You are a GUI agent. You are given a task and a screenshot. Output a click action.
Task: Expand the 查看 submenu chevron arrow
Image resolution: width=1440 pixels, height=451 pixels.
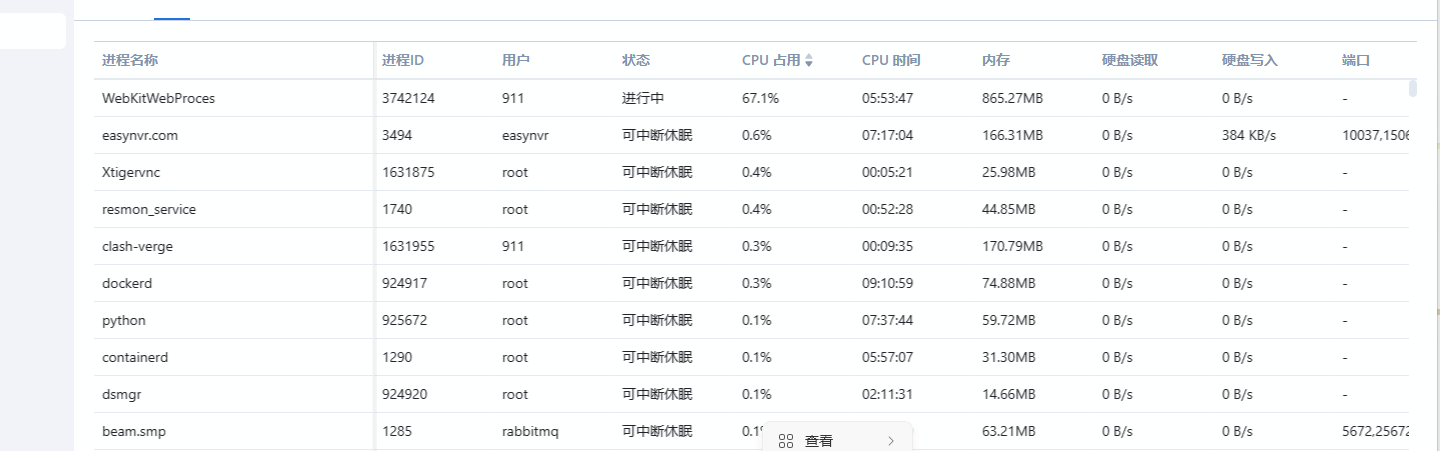(x=891, y=441)
